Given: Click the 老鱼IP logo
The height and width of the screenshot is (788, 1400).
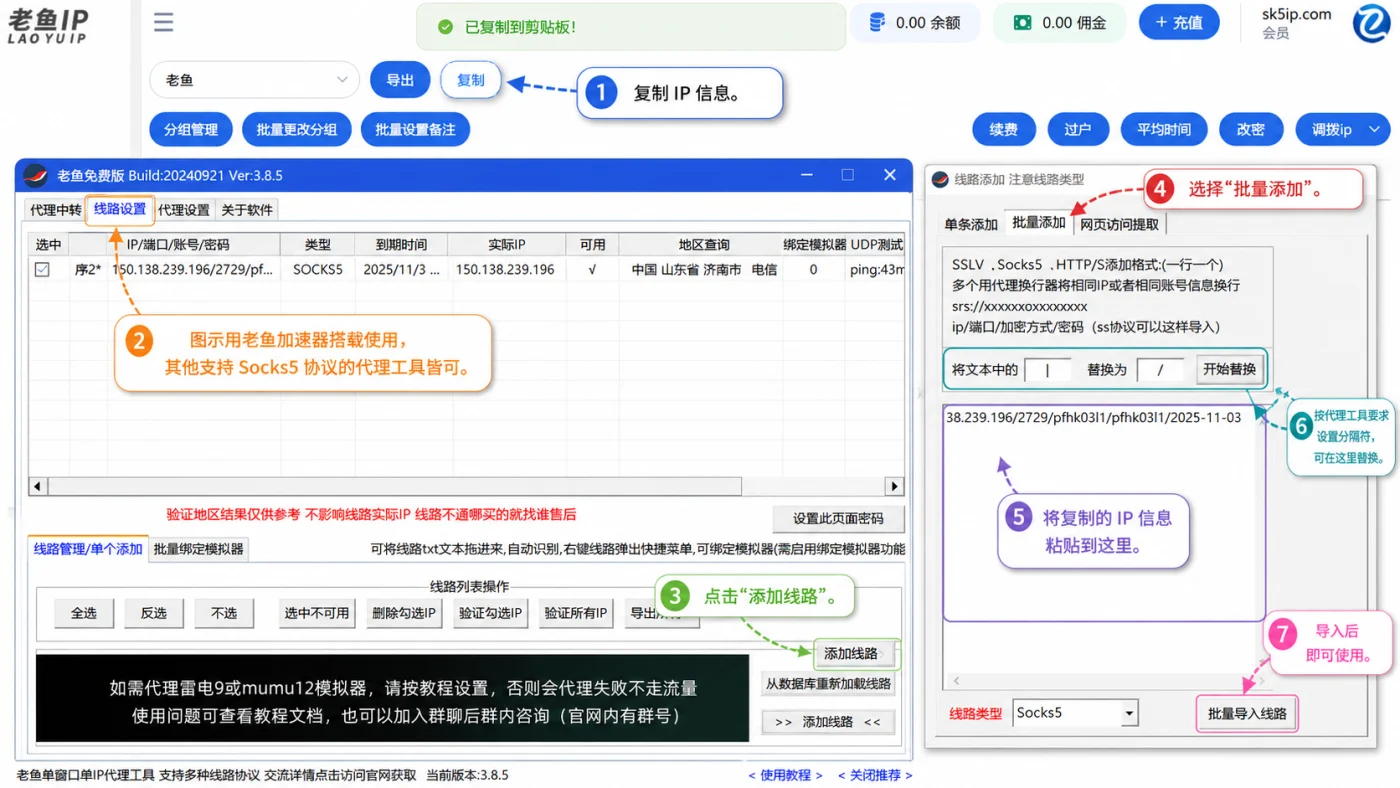Looking at the screenshot, I should [48, 26].
